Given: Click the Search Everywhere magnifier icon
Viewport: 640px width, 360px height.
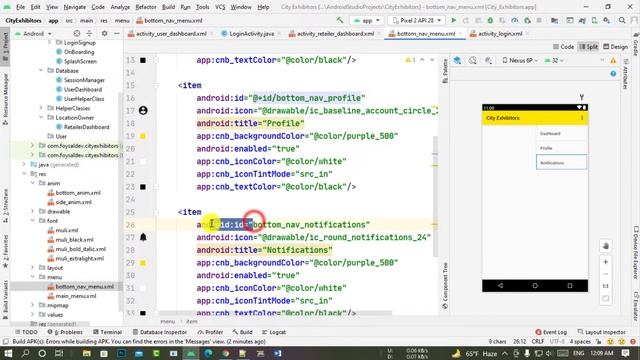Looking at the screenshot, I should click(622, 20).
